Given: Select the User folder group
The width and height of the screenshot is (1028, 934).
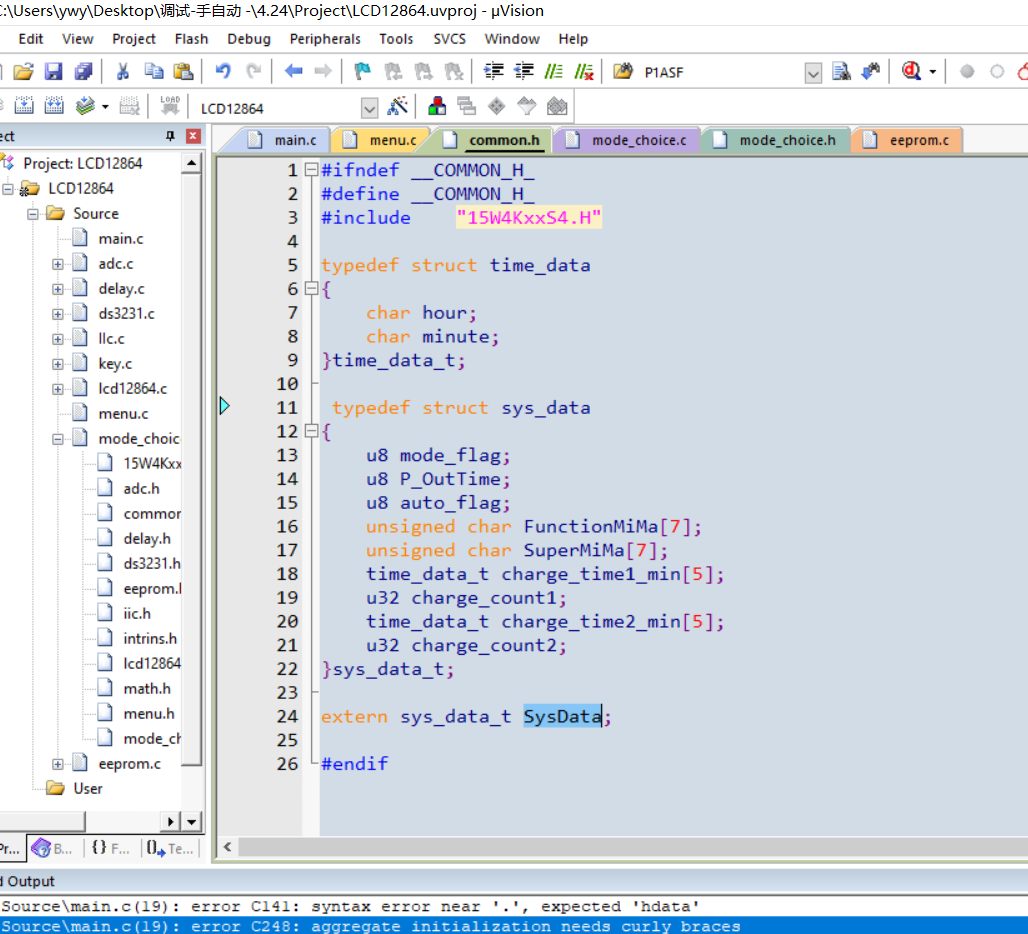Looking at the screenshot, I should click(87, 788).
